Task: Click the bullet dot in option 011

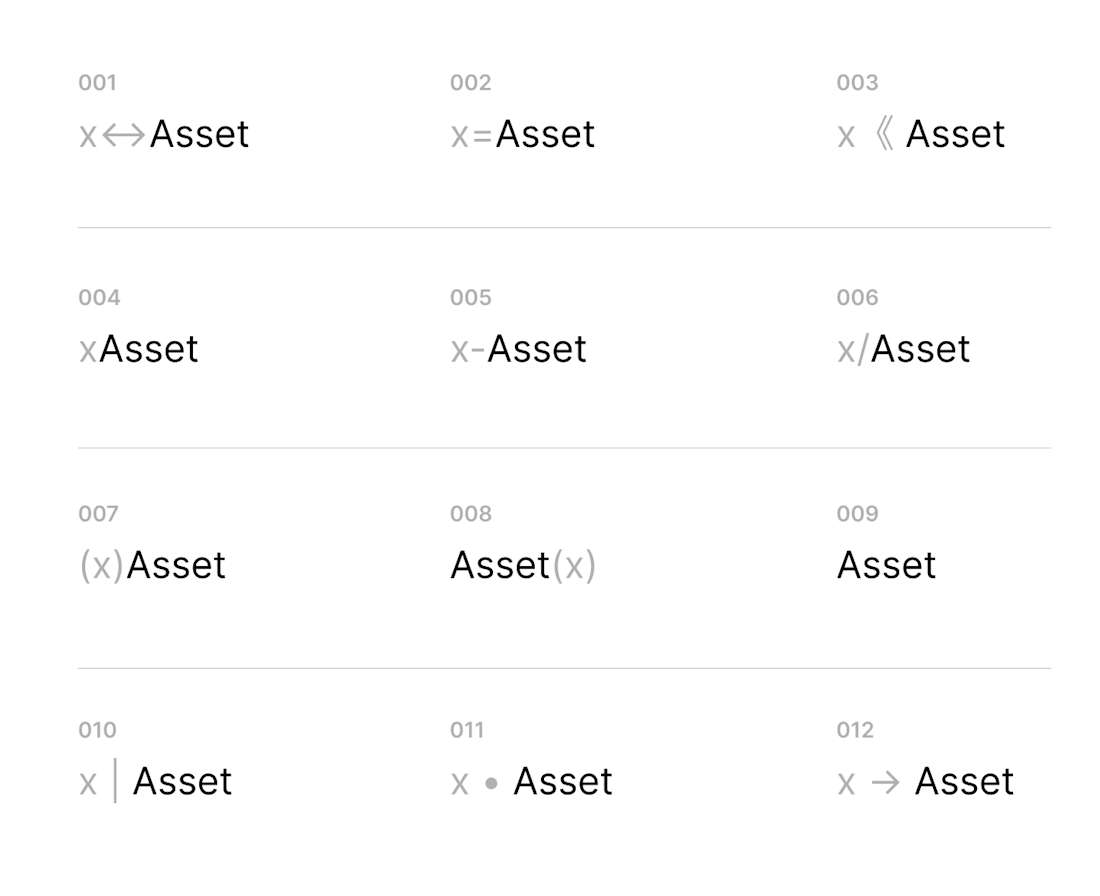Action: [x=491, y=783]
